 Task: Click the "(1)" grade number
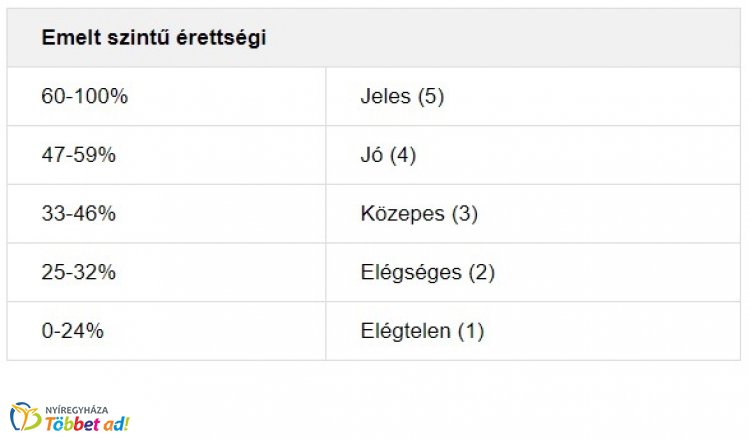(470, 331)
